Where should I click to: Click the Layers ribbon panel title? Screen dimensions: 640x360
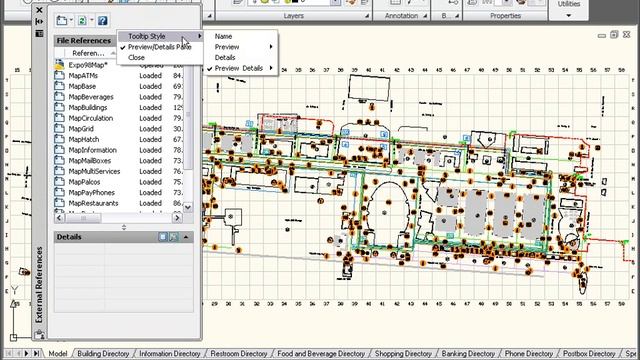click(293, 16)
